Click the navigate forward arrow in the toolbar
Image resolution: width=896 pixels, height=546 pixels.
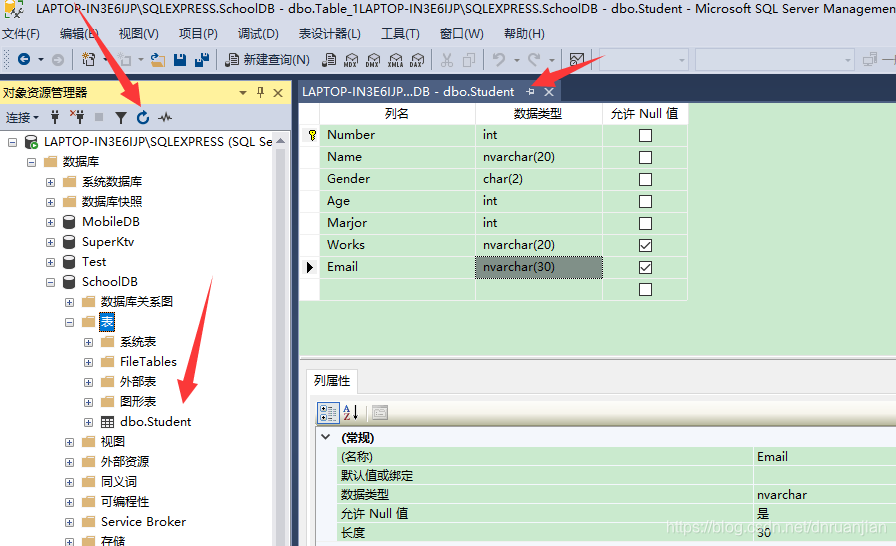(x=58, y=59)
